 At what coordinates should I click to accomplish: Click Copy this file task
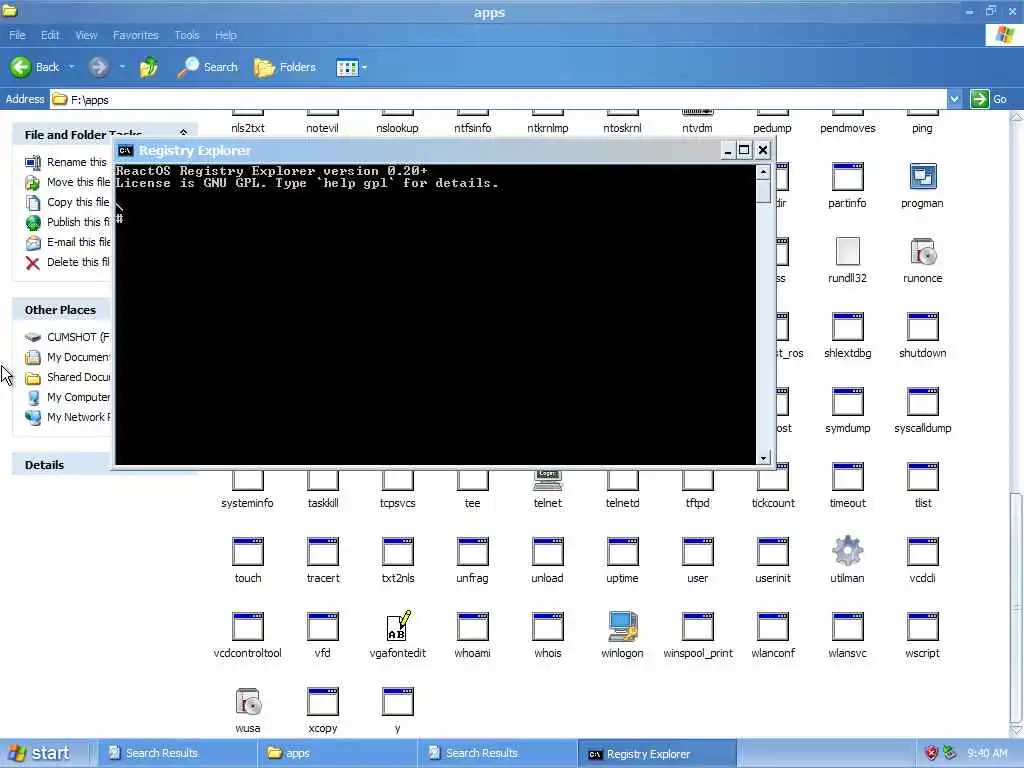(67, 202)
